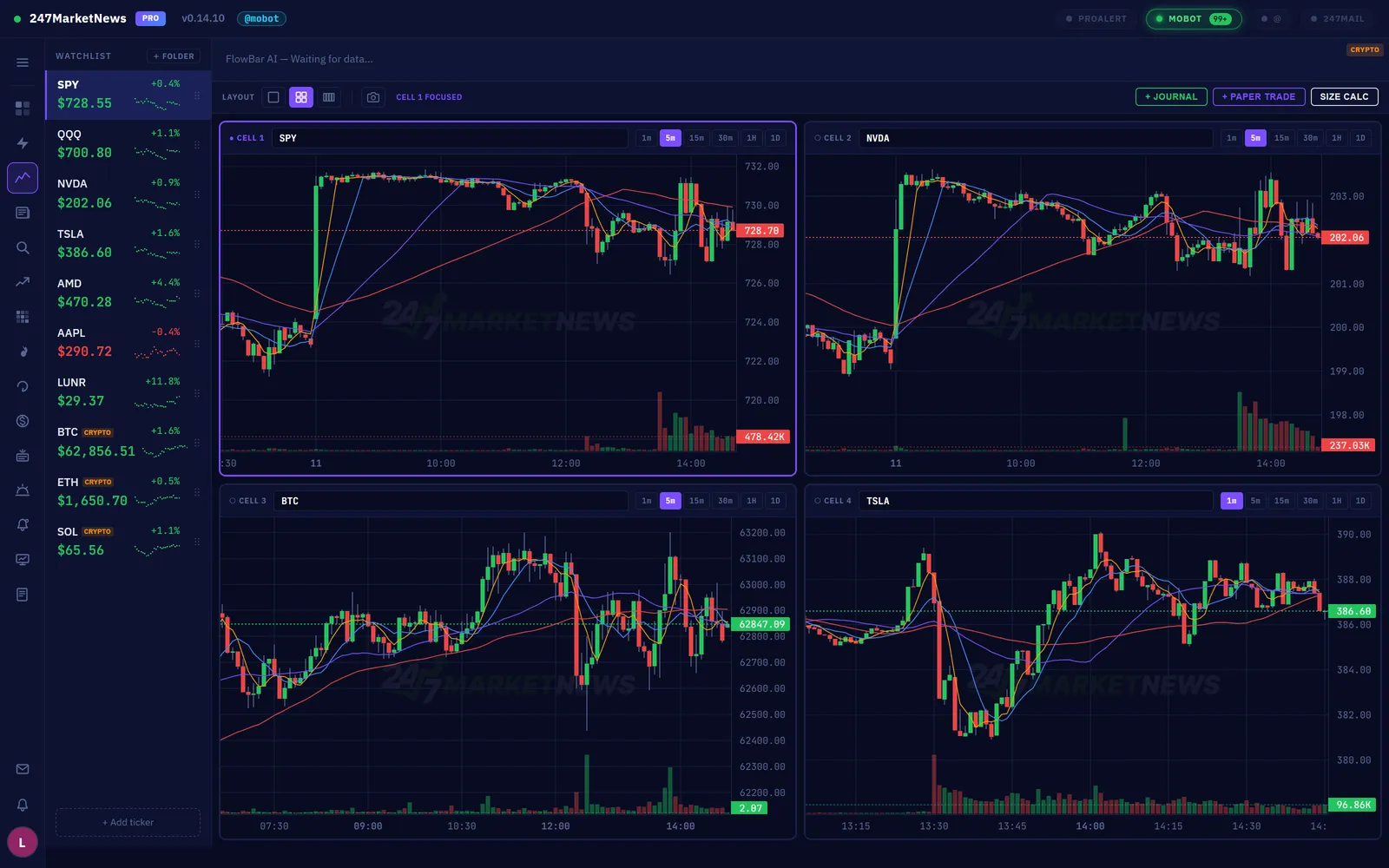1389x868 pixels.
Task: Focus Cell 3 using its radio dot
Action: 233,501
